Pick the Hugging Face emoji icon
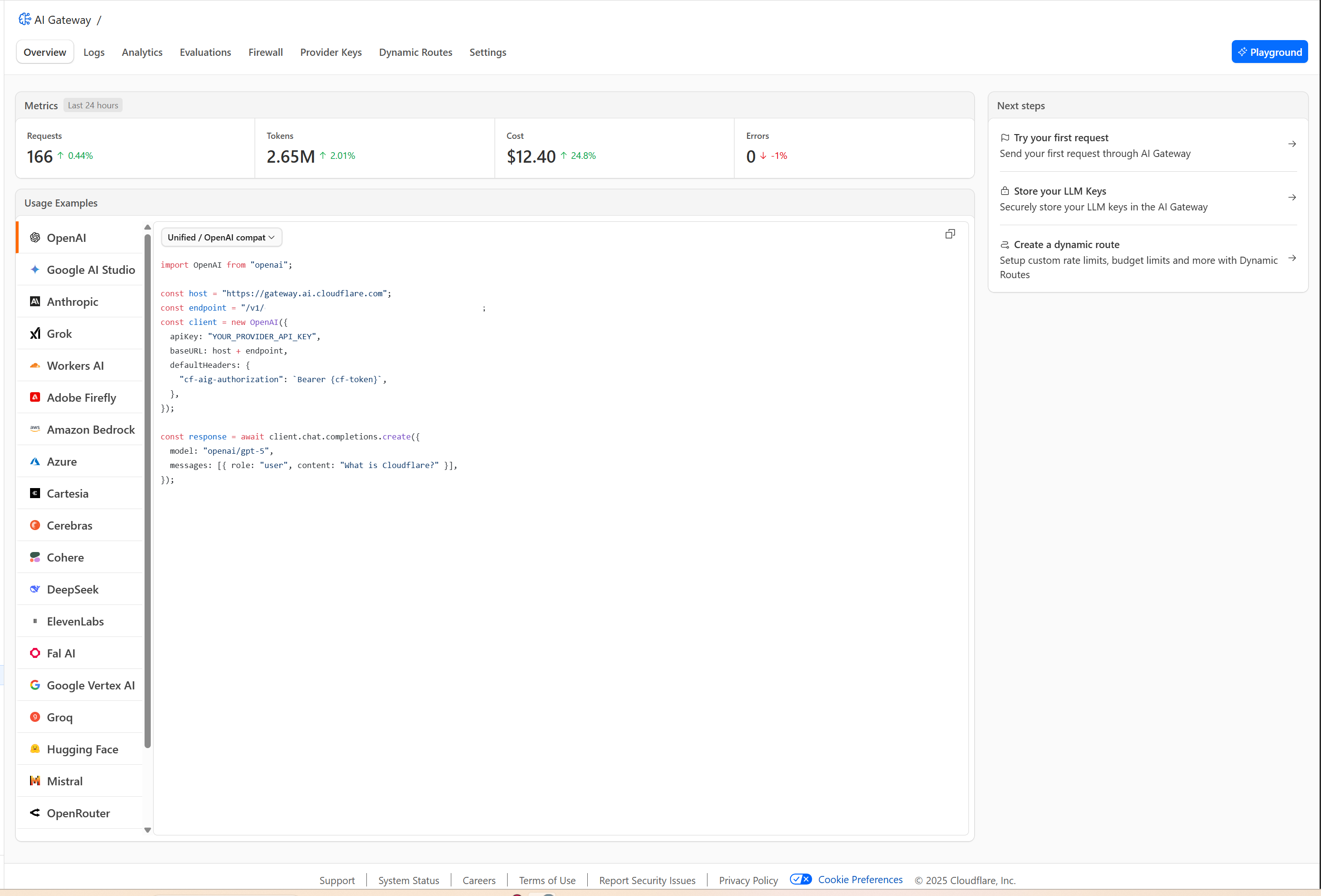Screen dimensions: 1321x896 click(x=35, y=749)
